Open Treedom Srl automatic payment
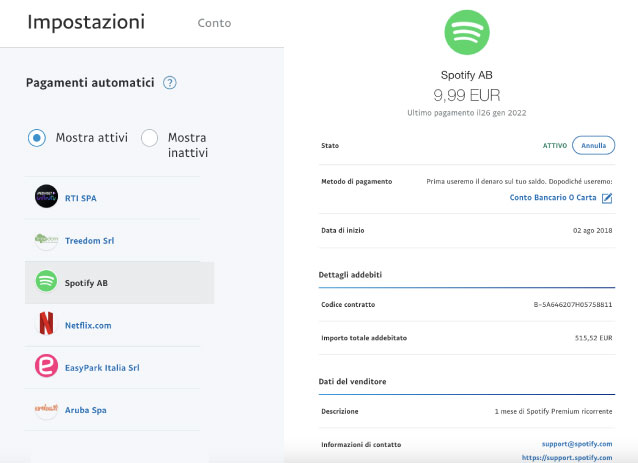 (x=90, y=241)
